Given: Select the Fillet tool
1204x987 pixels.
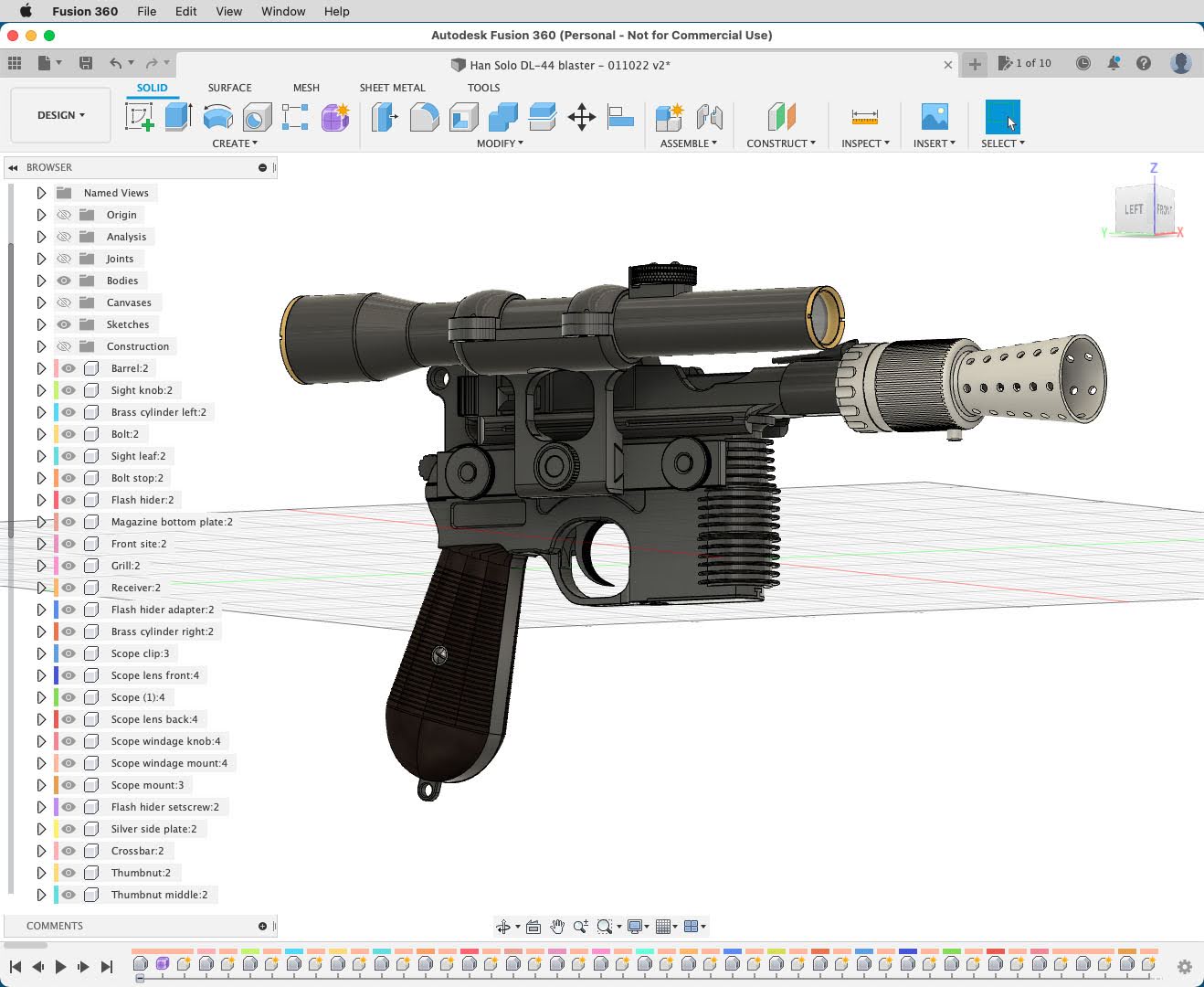Looking at the screenshot, I should (424, 117).
